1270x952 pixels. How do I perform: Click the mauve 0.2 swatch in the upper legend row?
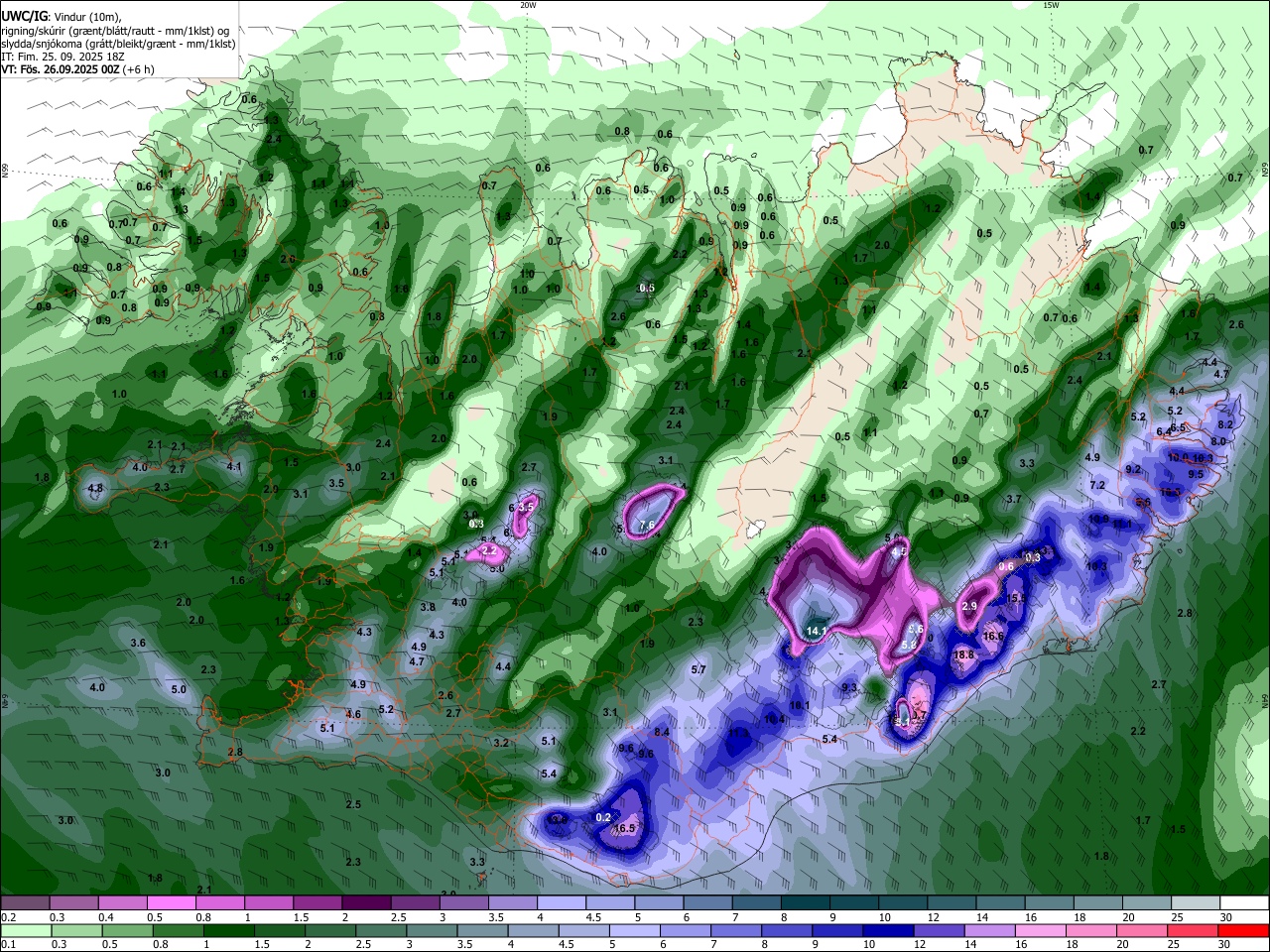click(x=24, y=902)
